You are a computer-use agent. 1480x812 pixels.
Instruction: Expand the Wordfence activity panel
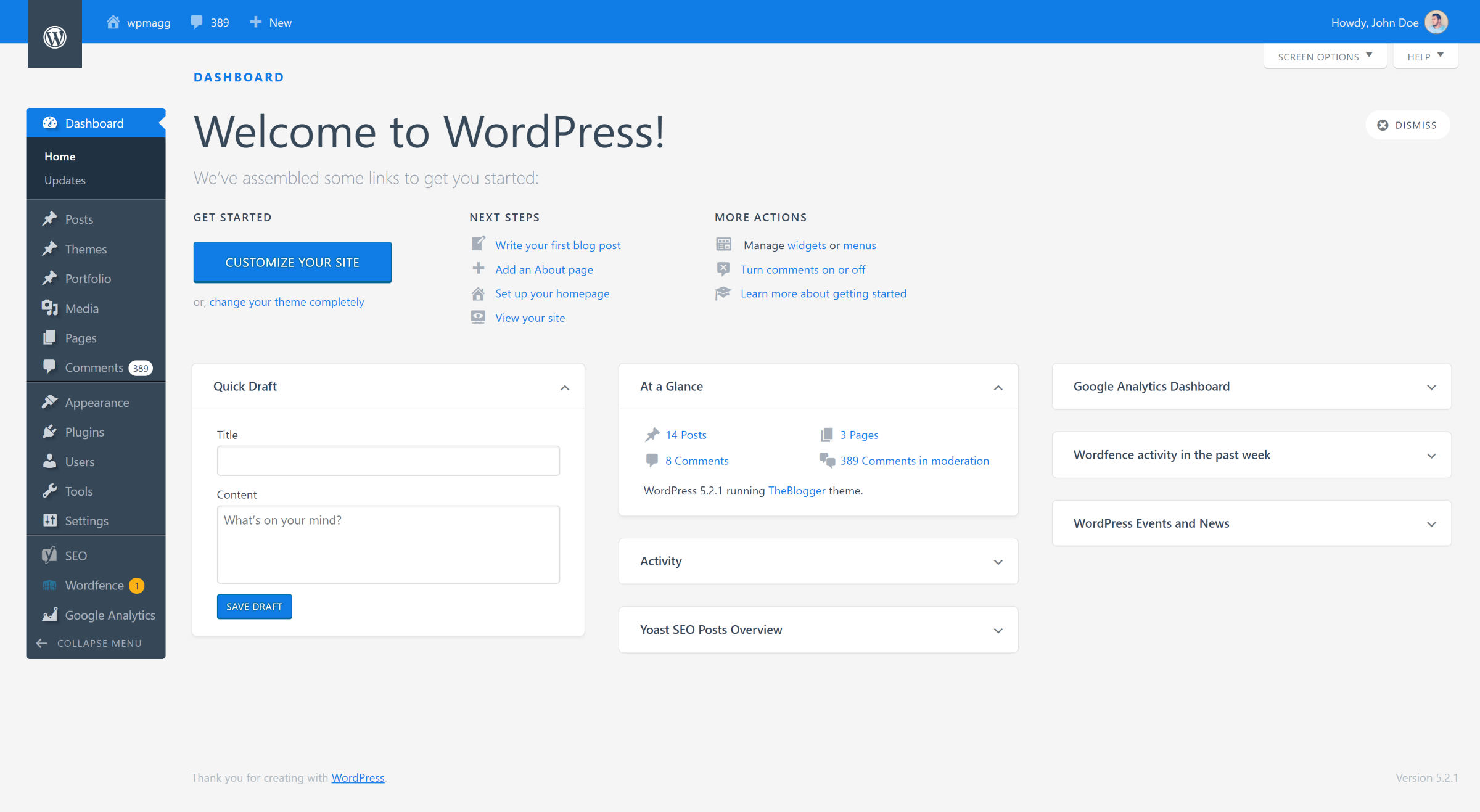pyautogui.click(x=1432, y=455)
